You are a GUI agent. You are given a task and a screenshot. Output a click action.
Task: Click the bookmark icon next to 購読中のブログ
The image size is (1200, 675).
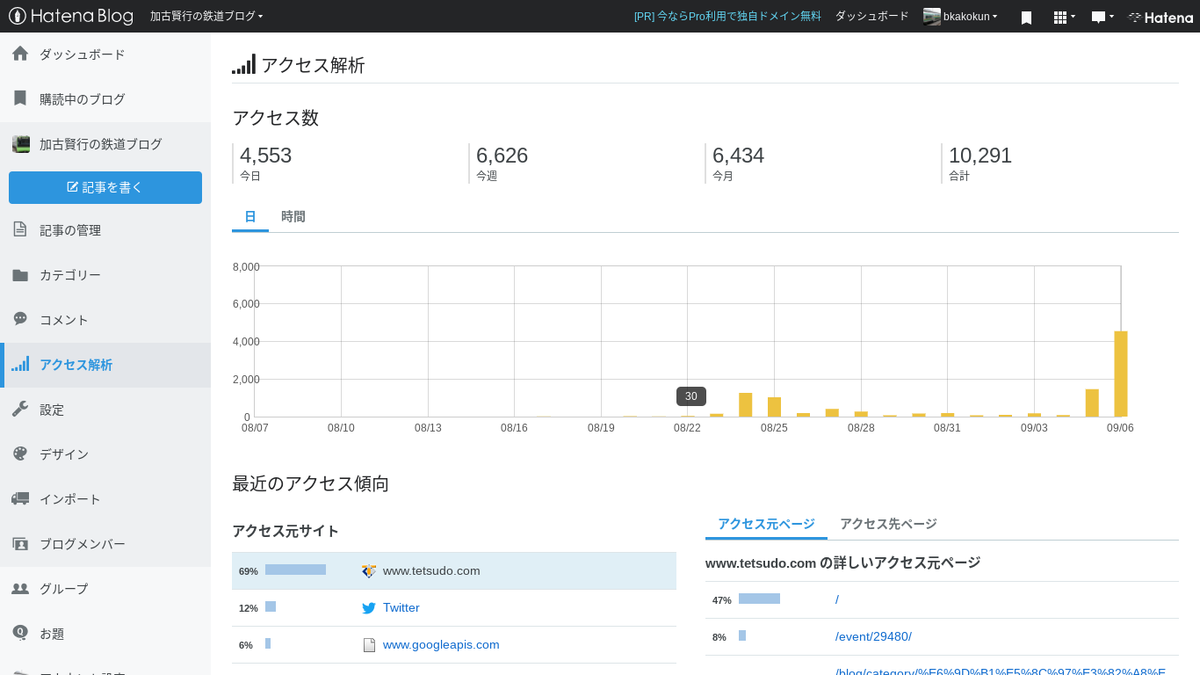coord(20,99)
